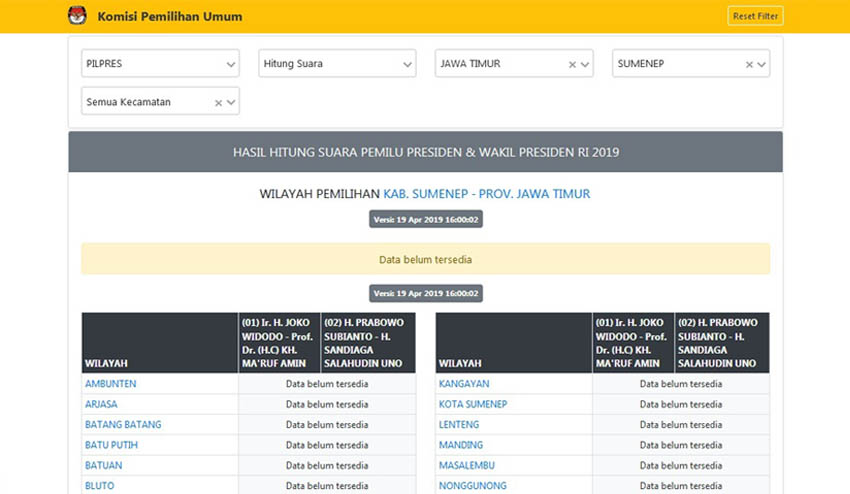Image resolution: width=850 pixels, height=494 pixels.
Task: Click the Versi badge just above the tables
Action: (426, 293)
